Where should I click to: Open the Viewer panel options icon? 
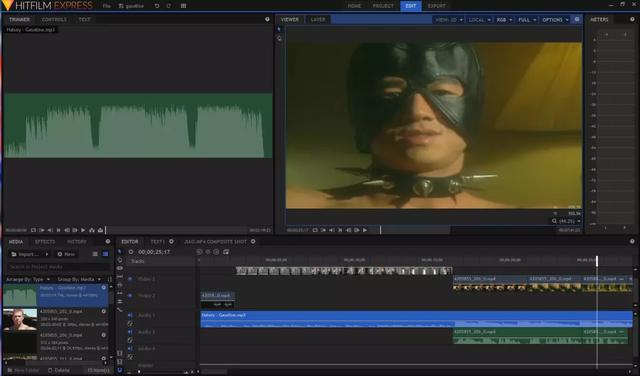[577, 19]
